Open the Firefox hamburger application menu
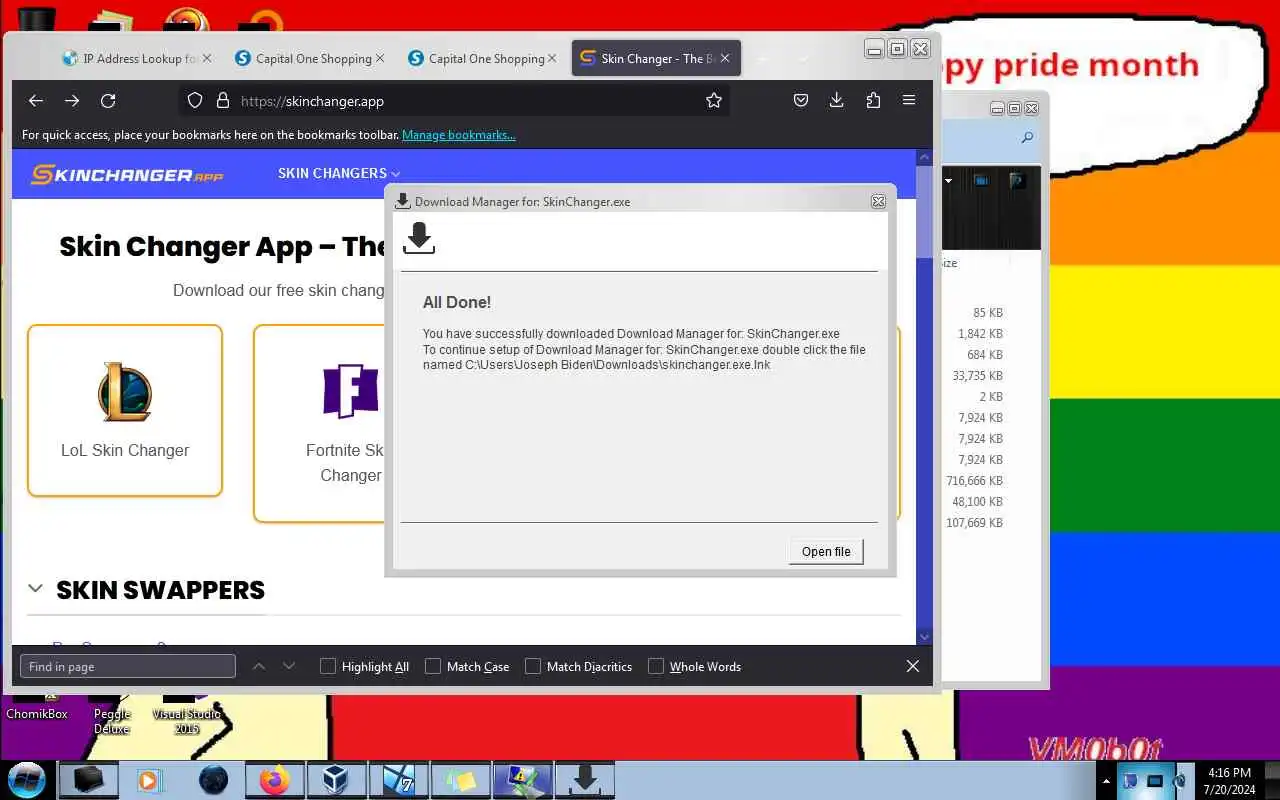 (909, 101)
